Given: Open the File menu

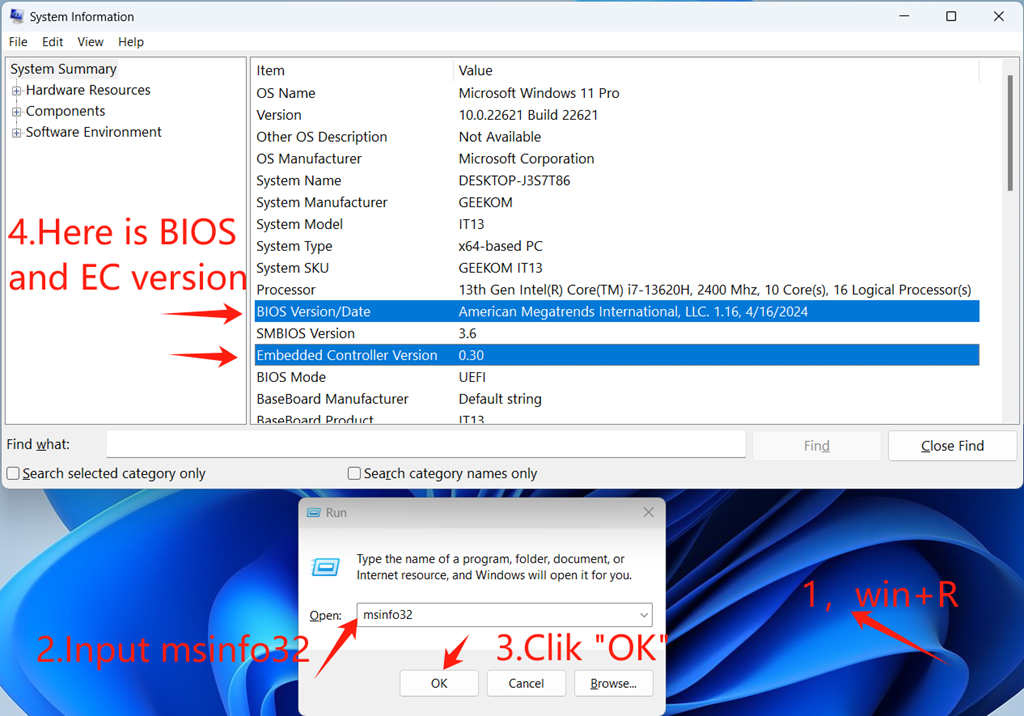Looking at the screenshot, I should pos(17,42).
